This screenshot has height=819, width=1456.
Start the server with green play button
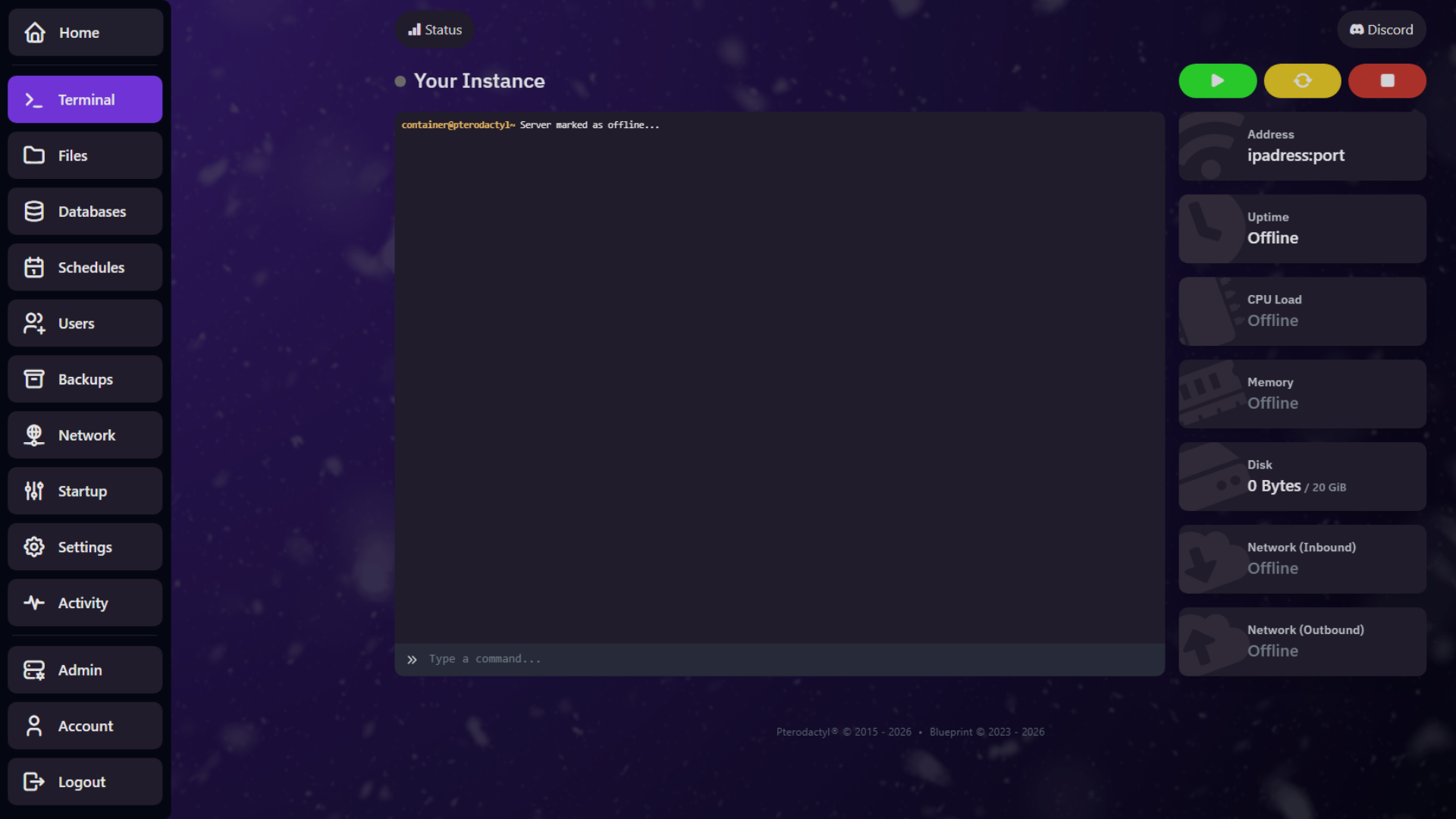(x=1217, y=80)
